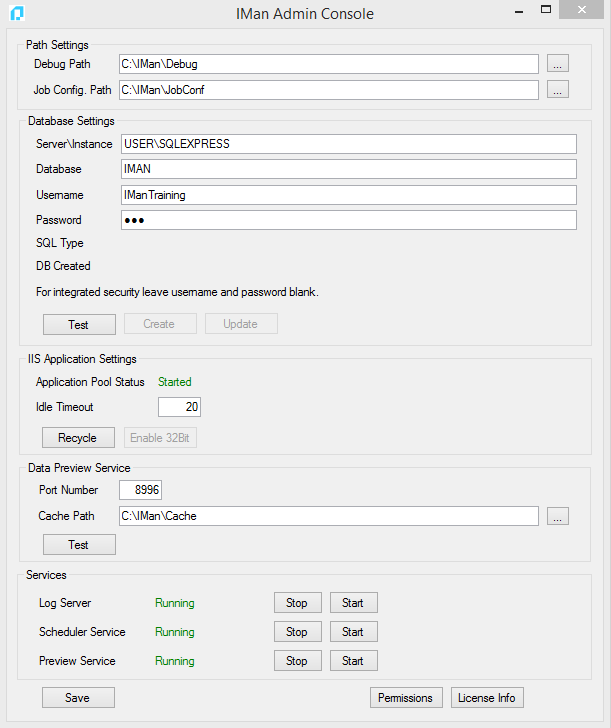Screen dimensions: 611x728
Task: Recycle the IIS application pool
Action: point(78,438)
